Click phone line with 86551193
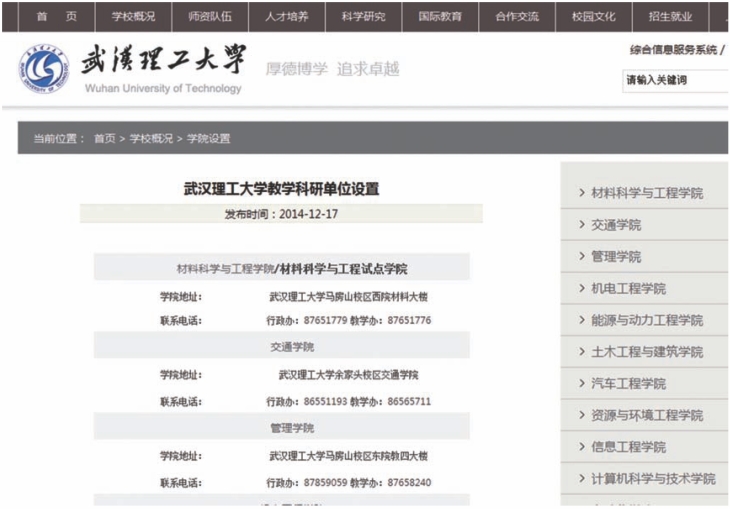This screenshot has height=509, width=730. pyautogui.click(x=348, y=401)
